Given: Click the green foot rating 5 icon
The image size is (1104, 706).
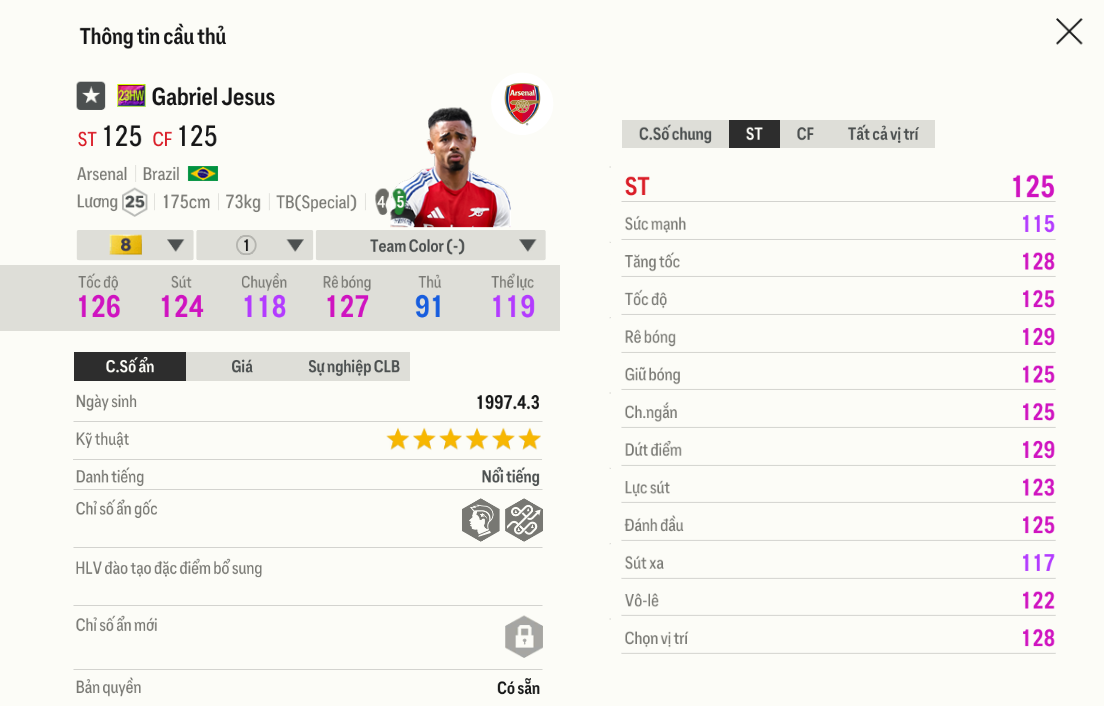Looking at the screenshot, I should (400, 201).
